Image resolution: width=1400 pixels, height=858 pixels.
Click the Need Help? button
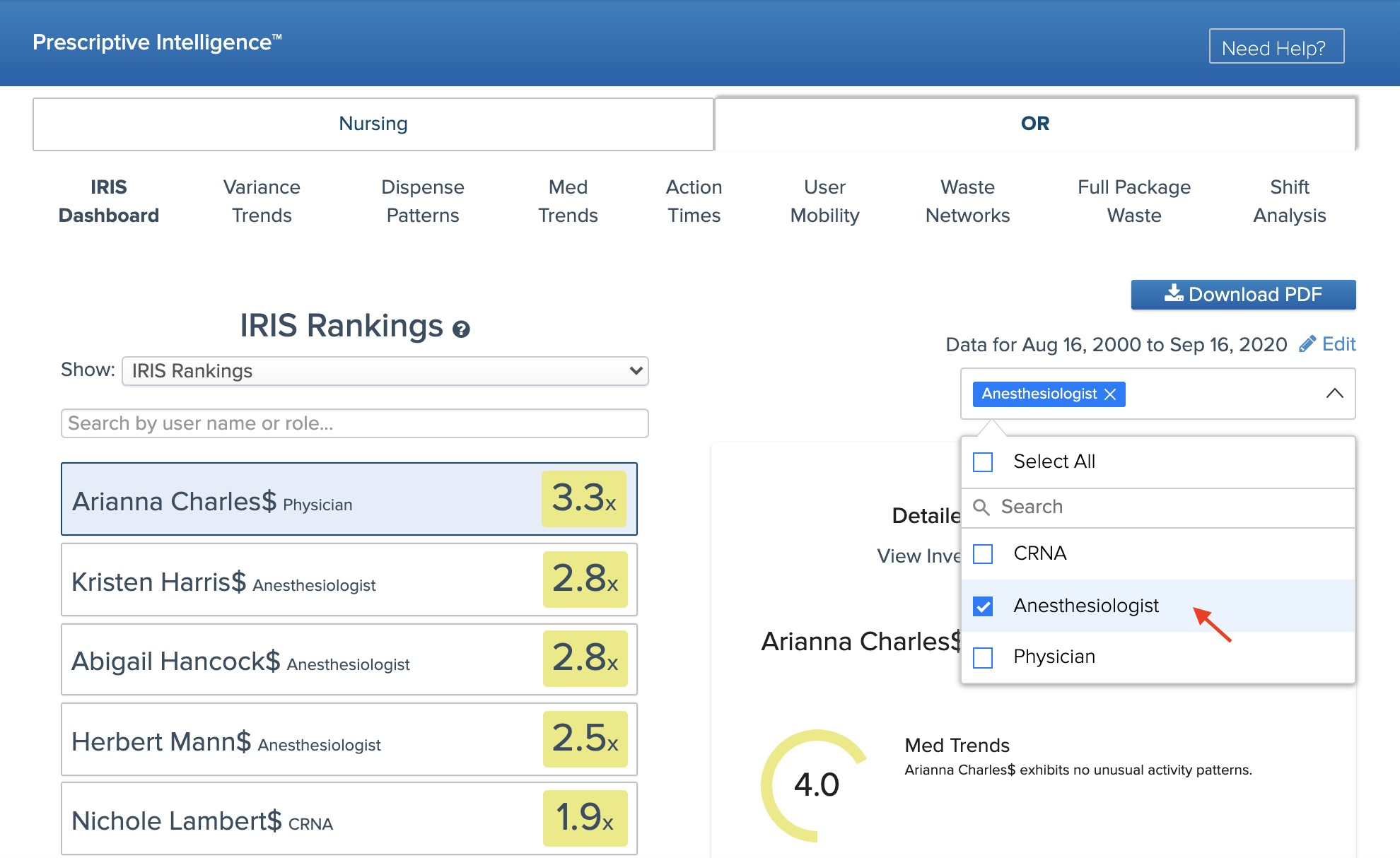click(1276, 47)
